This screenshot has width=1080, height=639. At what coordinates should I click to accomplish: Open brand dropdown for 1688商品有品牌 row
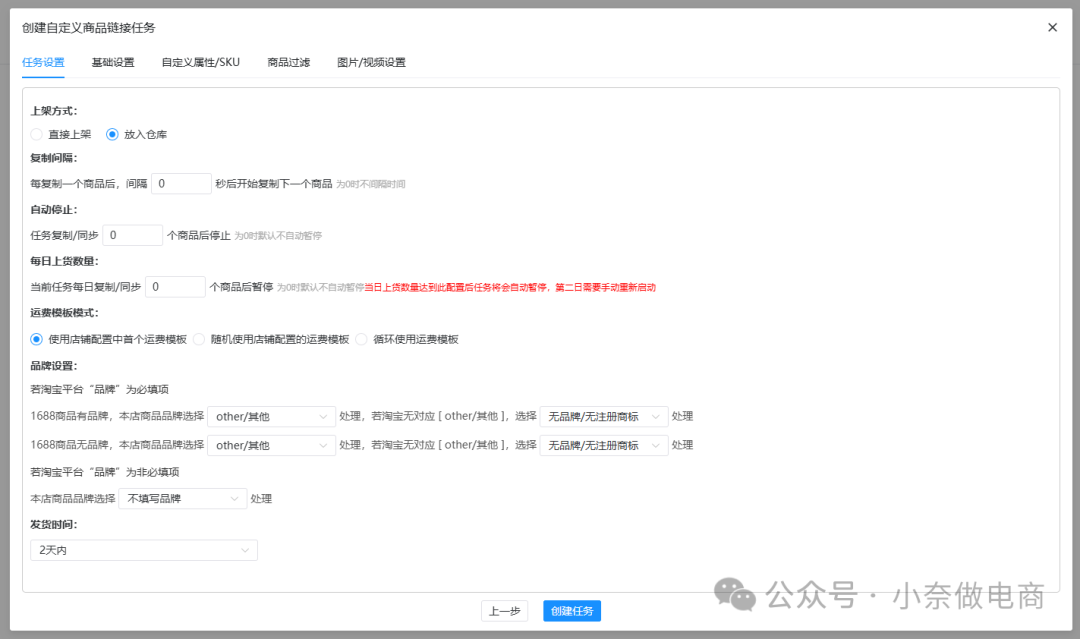tap(271, 417)
